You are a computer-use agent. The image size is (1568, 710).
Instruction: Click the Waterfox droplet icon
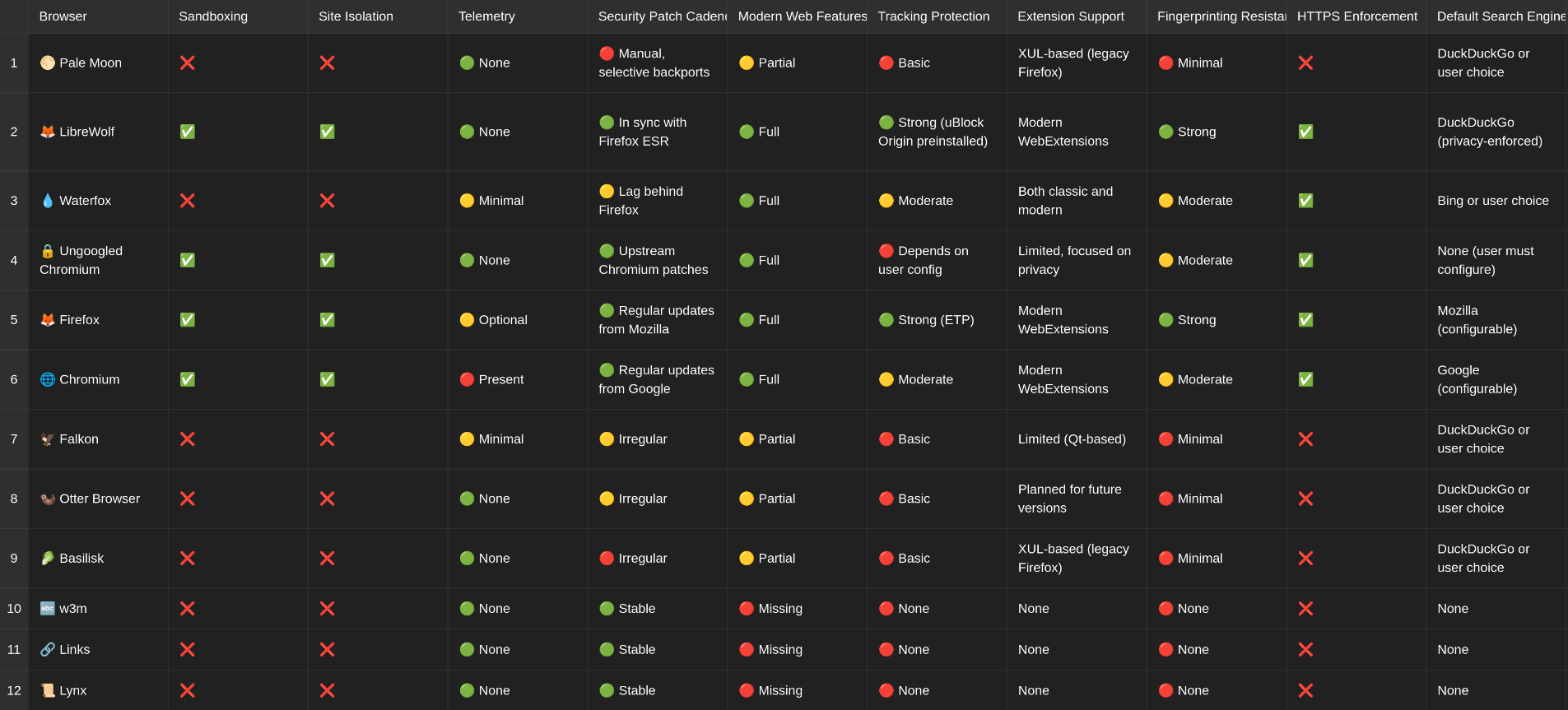pyautogui.click(x=48, y=201)
